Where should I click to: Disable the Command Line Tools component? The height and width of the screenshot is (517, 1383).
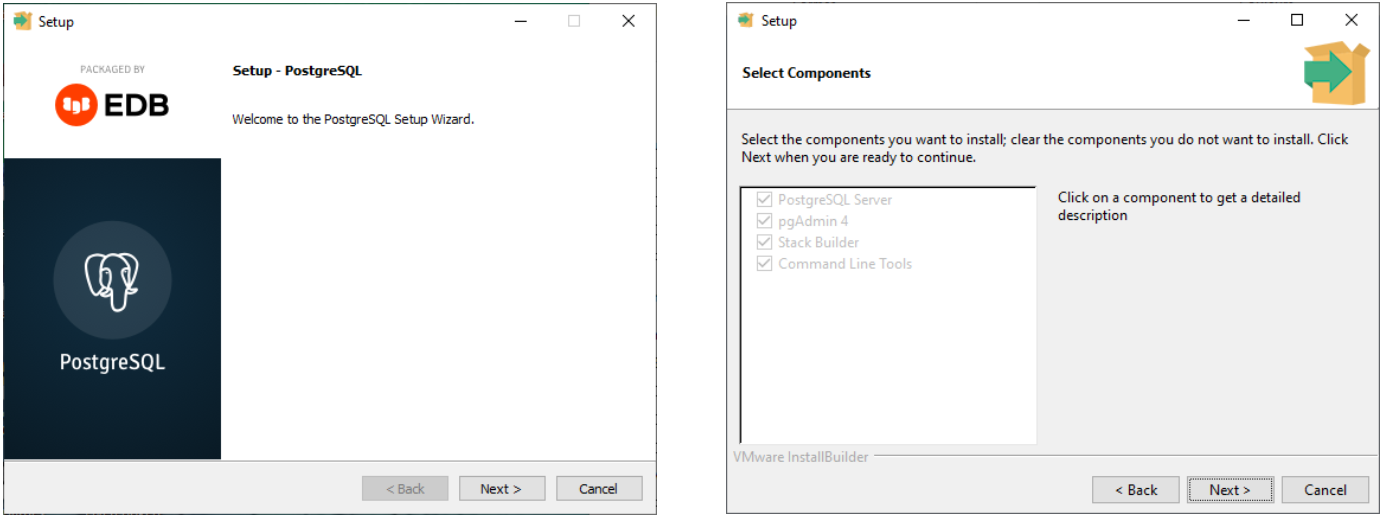(x=765, y=264)
